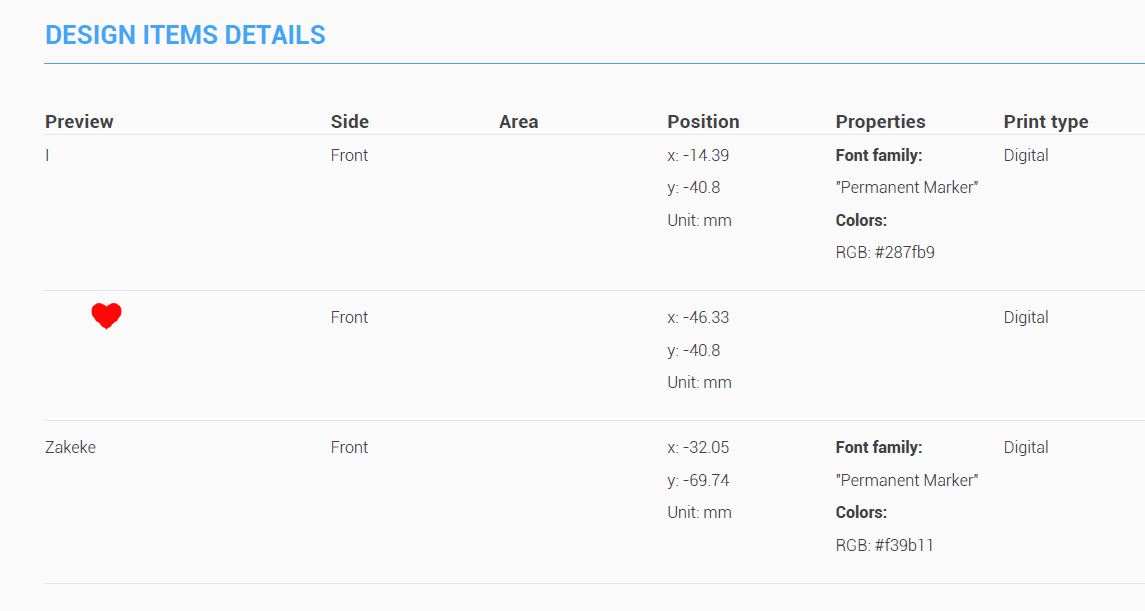Click Digital print type in first row
This screenshot has width=1145, height=611.
point(1026,155)
